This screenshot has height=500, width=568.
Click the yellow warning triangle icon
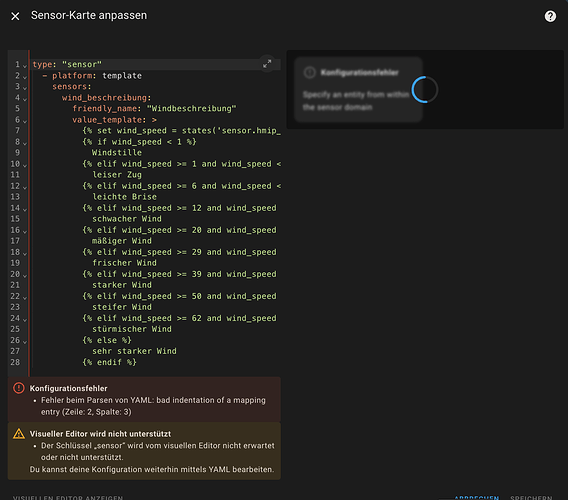coord(19,434)
